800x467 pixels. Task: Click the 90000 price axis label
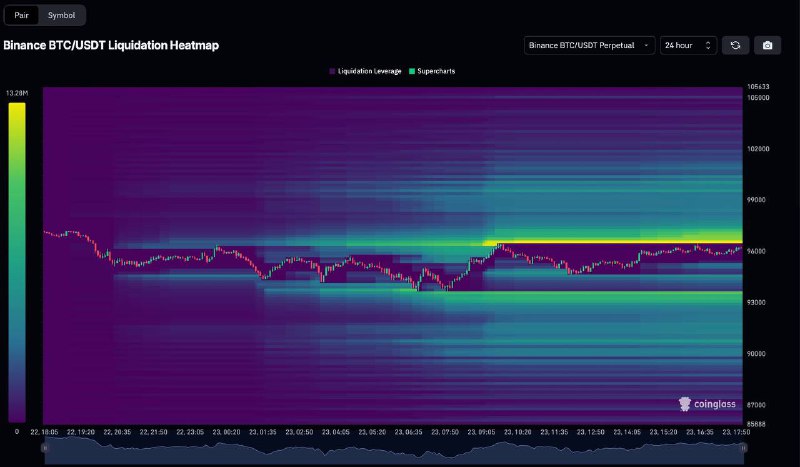tap(756, 353)
